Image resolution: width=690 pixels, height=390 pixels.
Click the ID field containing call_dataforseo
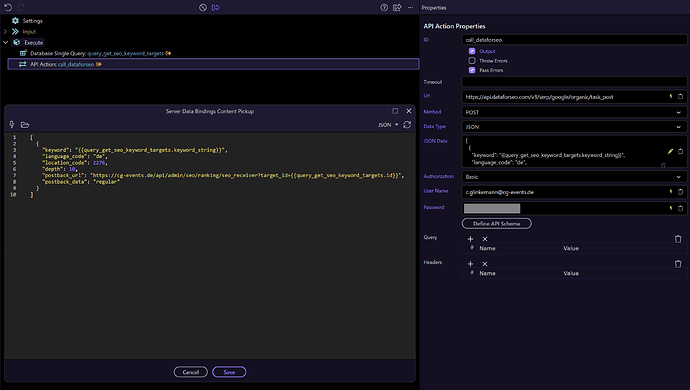[x=574, y=40]
